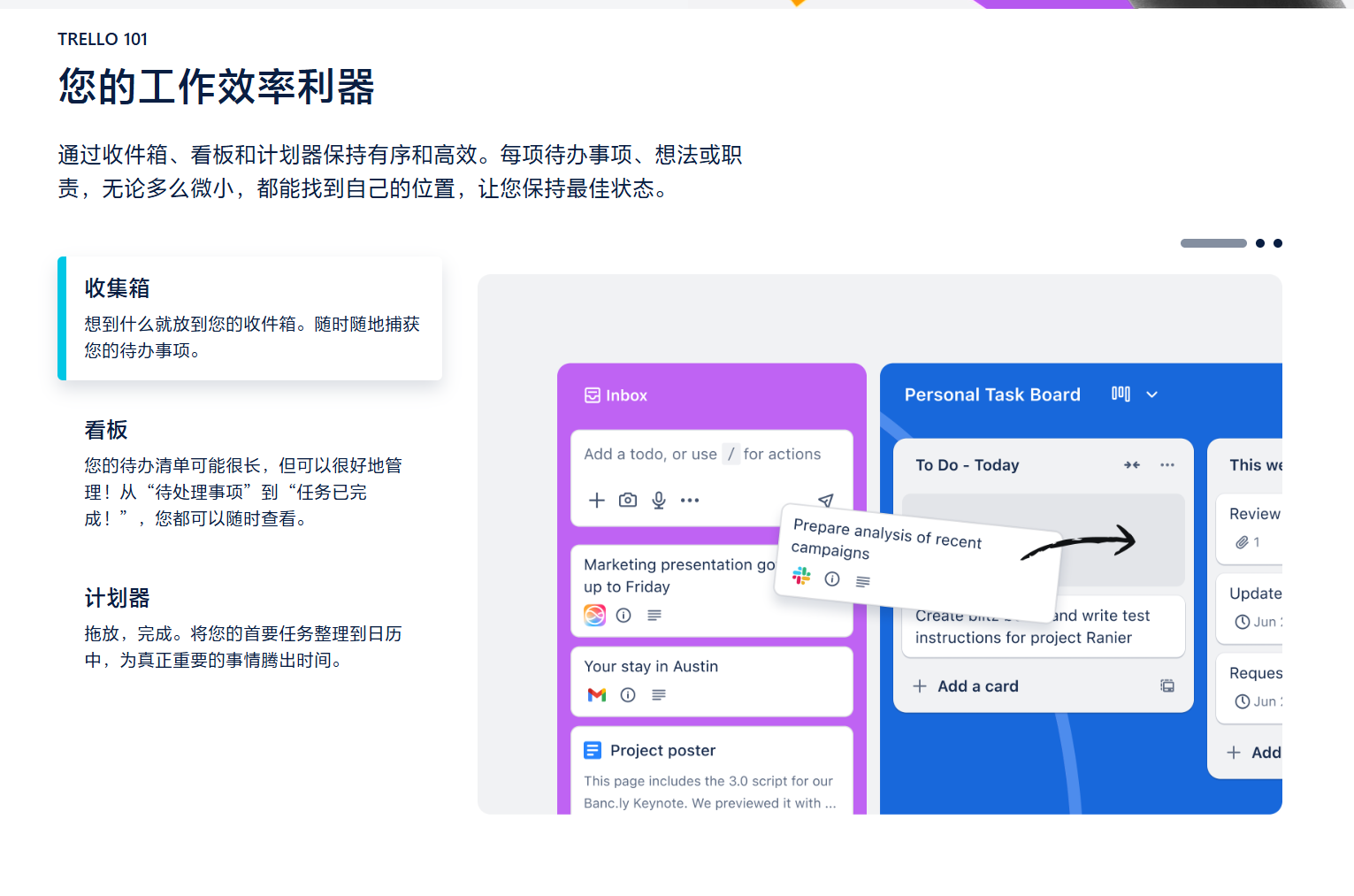The height and width of the screenshot is (896, 1354).
Task: Click description icon on floating campaigns card
Action: point(863,581)
